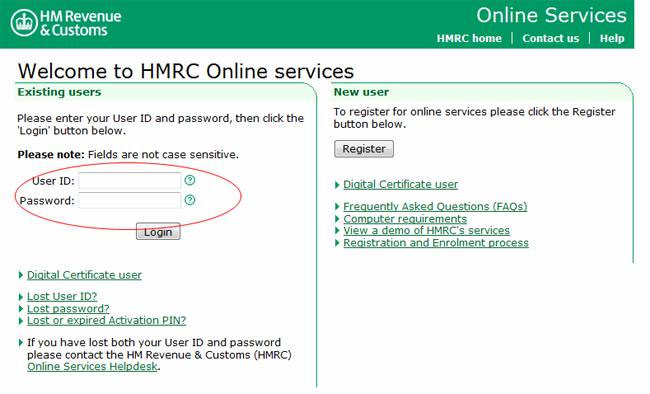Follow the Lost User ID? link

(x=62, y=296)
